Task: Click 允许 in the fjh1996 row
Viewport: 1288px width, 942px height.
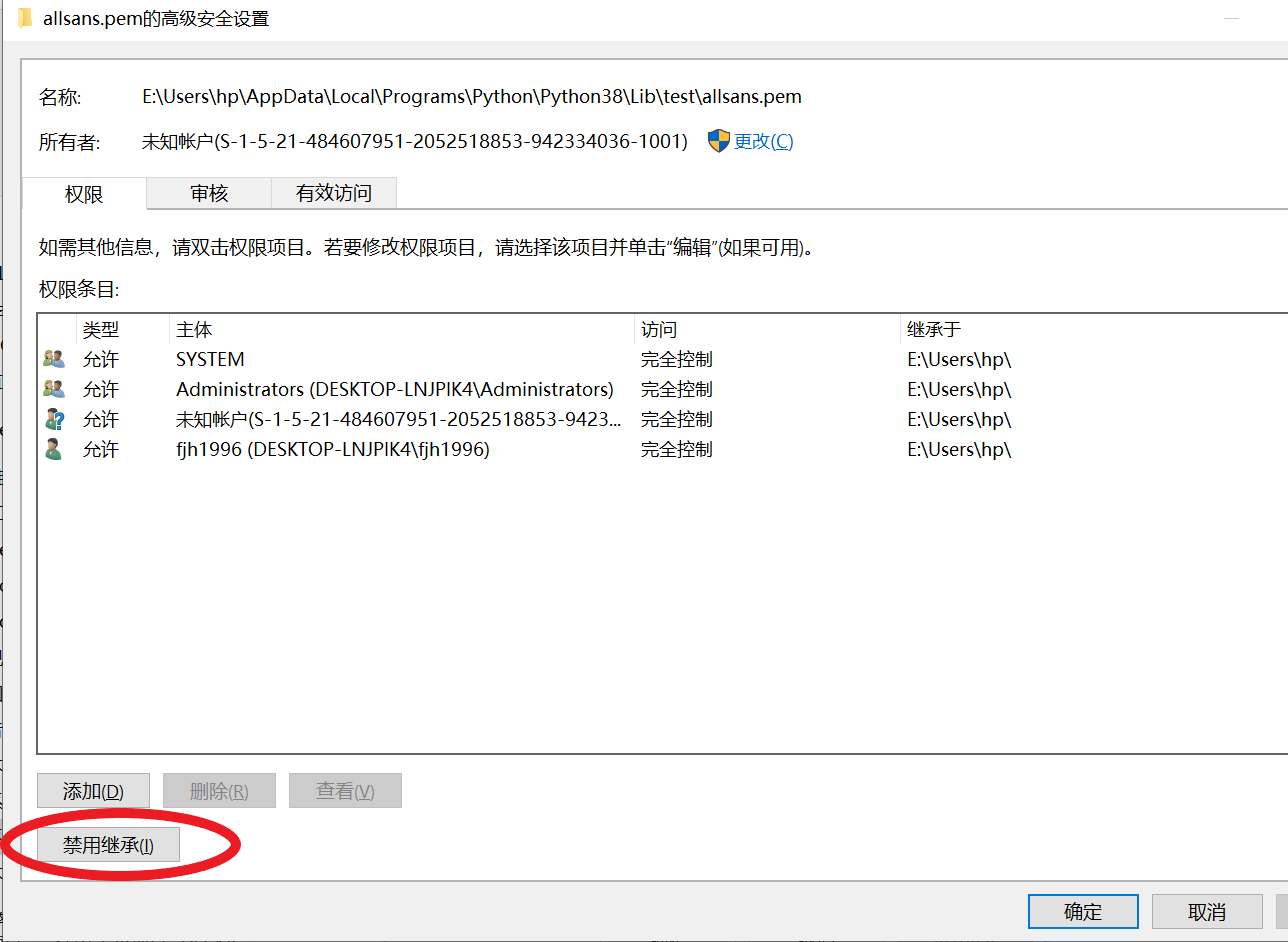Action: [101, 449]
